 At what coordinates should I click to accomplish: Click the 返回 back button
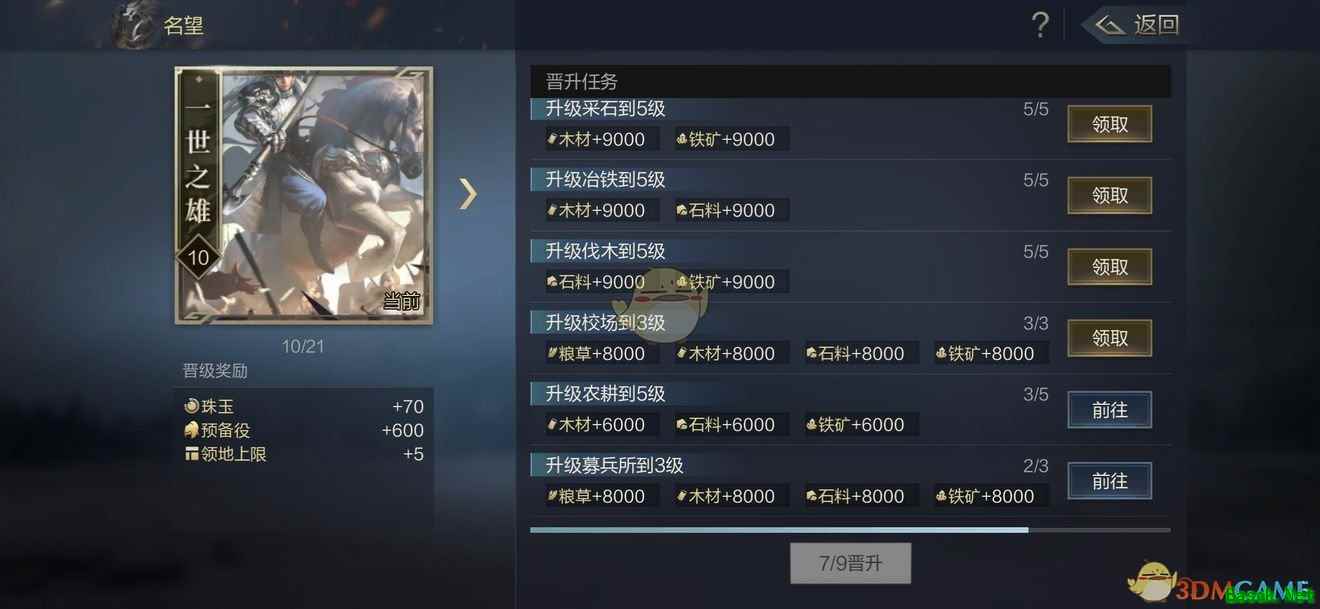point(1137,25)
